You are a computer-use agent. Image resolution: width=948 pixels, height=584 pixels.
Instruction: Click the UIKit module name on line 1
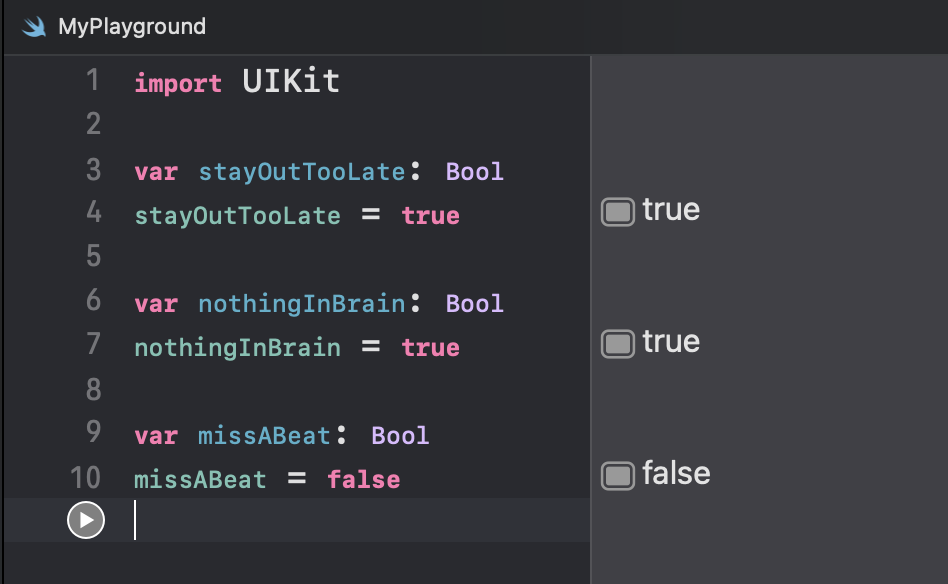[x=291, y=81]
